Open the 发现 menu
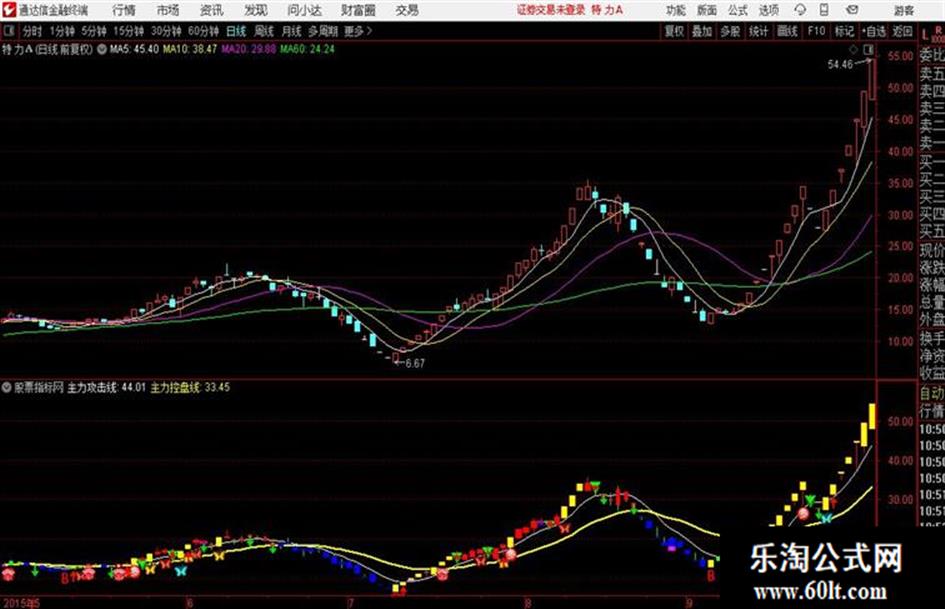This screenshot has height=609, width=945. point(256,10)
